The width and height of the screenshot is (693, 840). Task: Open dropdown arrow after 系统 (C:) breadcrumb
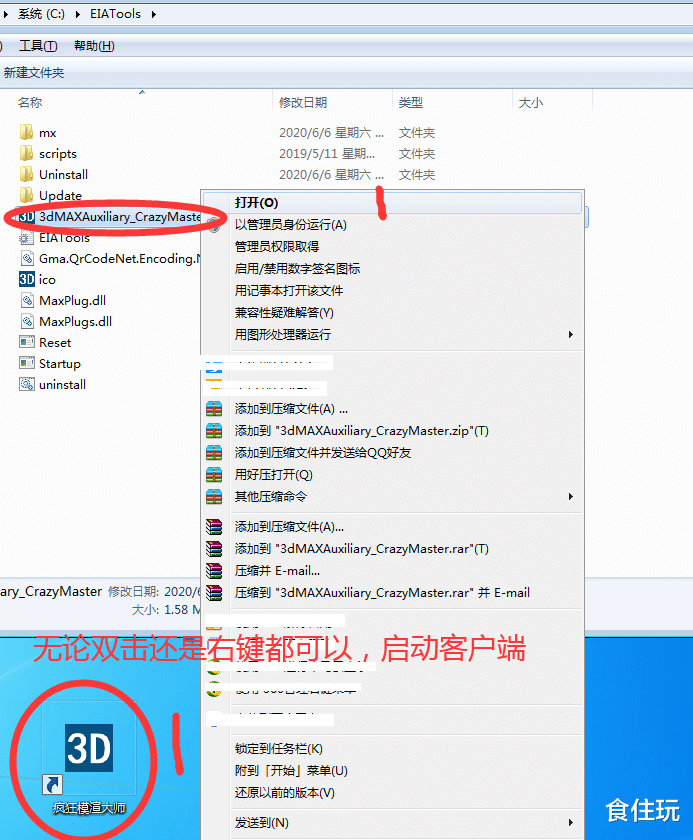click(x=78, y=14)
